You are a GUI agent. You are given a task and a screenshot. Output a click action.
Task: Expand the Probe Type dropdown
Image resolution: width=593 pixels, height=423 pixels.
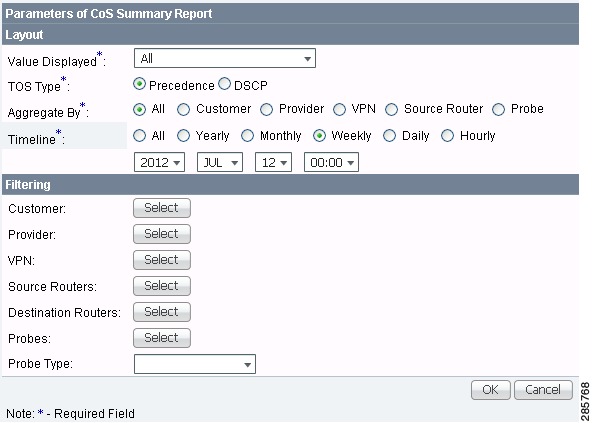click(195, 364)
